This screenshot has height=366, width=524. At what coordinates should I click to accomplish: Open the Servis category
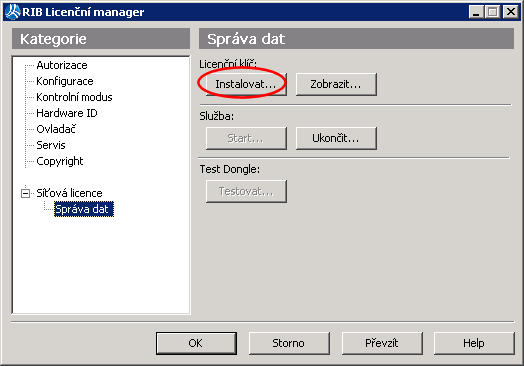51,145
